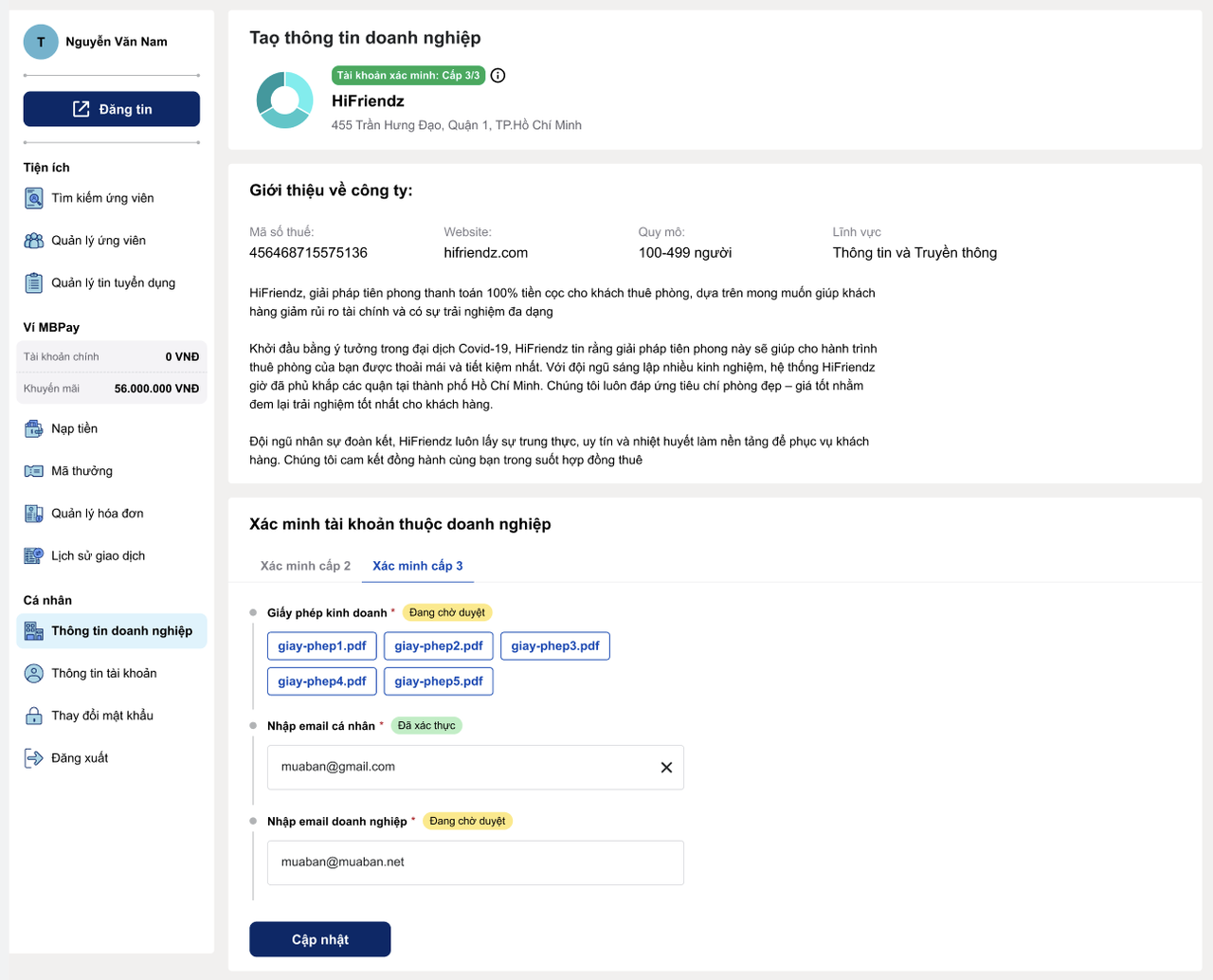Click the Cập nhật button
This screenshot has width=1213, height=980.
pyautogui.click(x=320, y=939)
